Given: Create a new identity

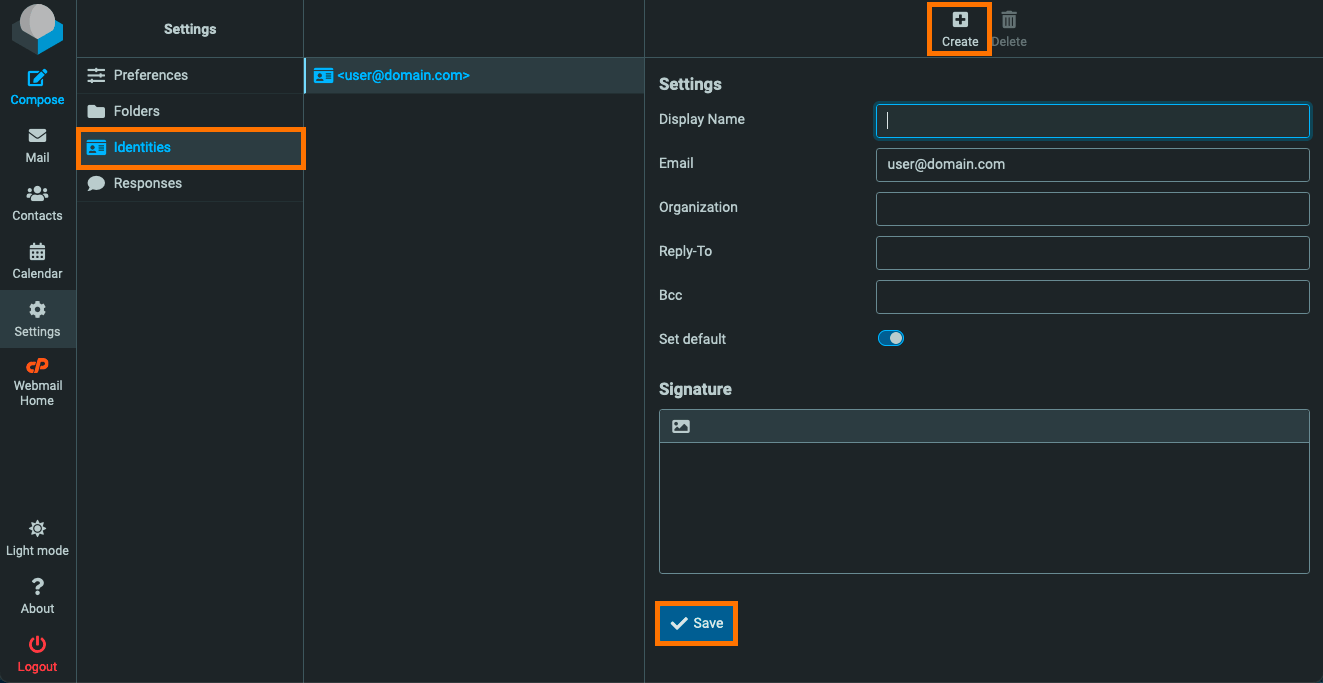Looking at the screenshot, I should 960,29.
